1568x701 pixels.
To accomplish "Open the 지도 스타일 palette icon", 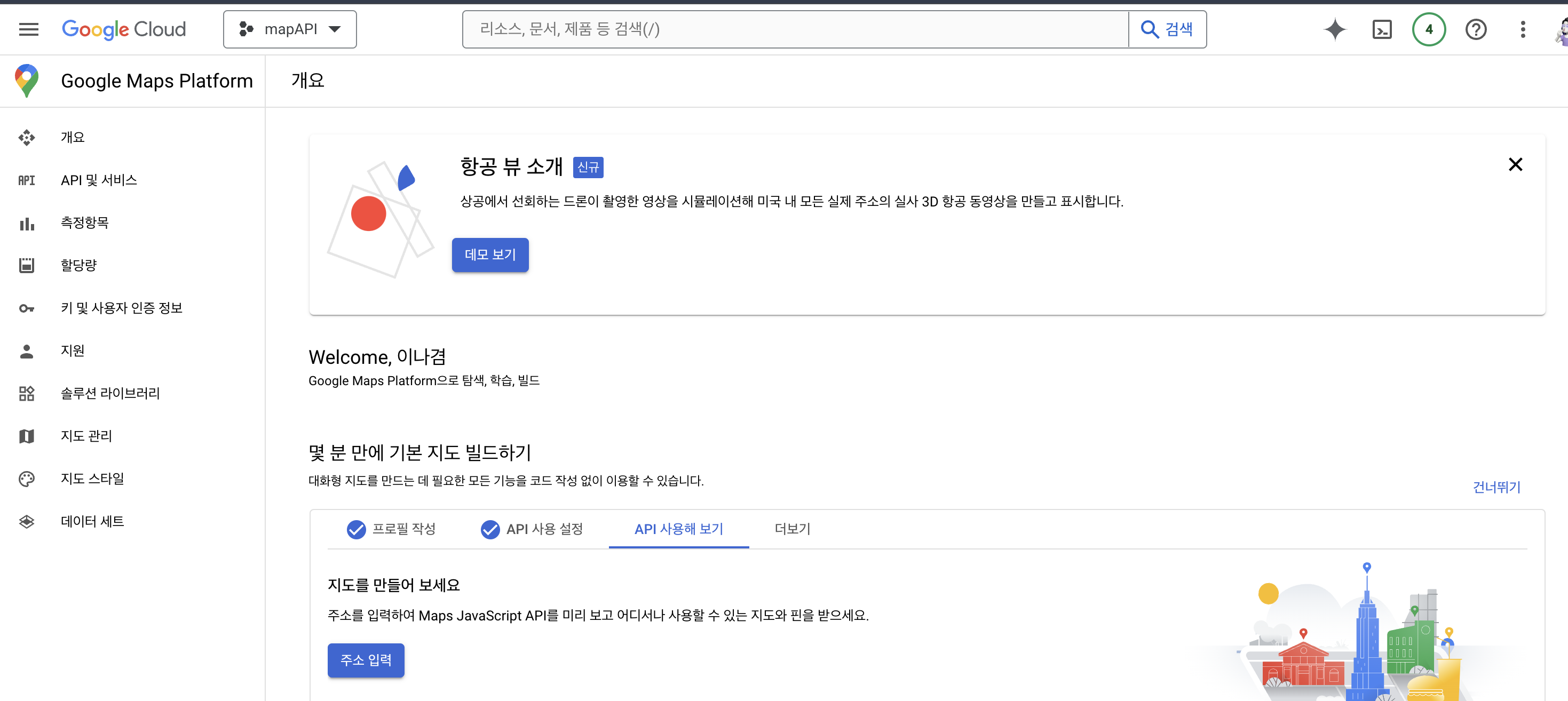I will tap(27, 479).
